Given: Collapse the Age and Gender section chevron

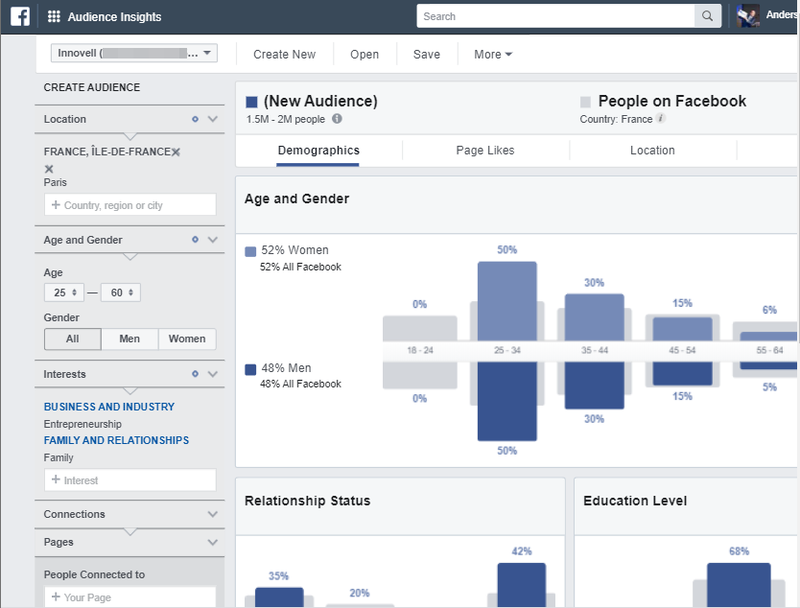Looking at the screenshot, I should coord(213,239).
